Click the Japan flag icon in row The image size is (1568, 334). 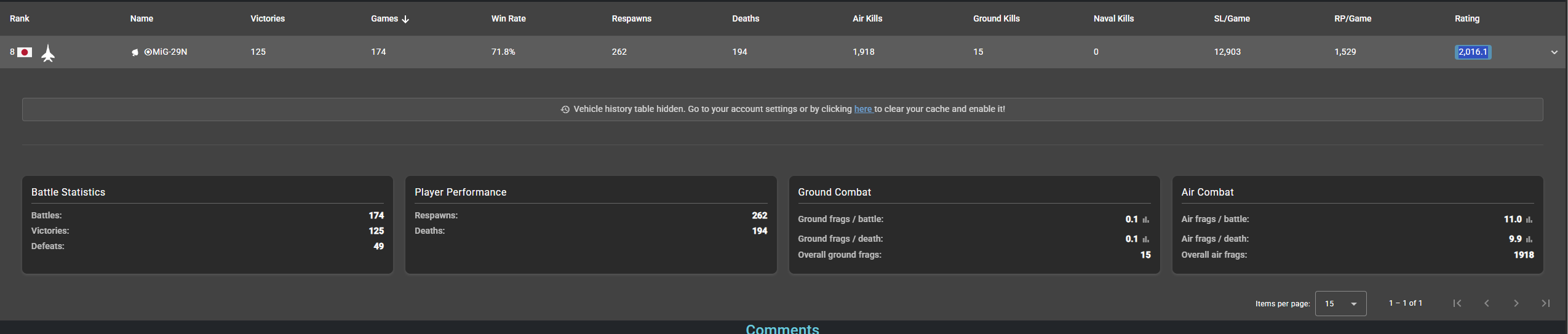[25, 52]
